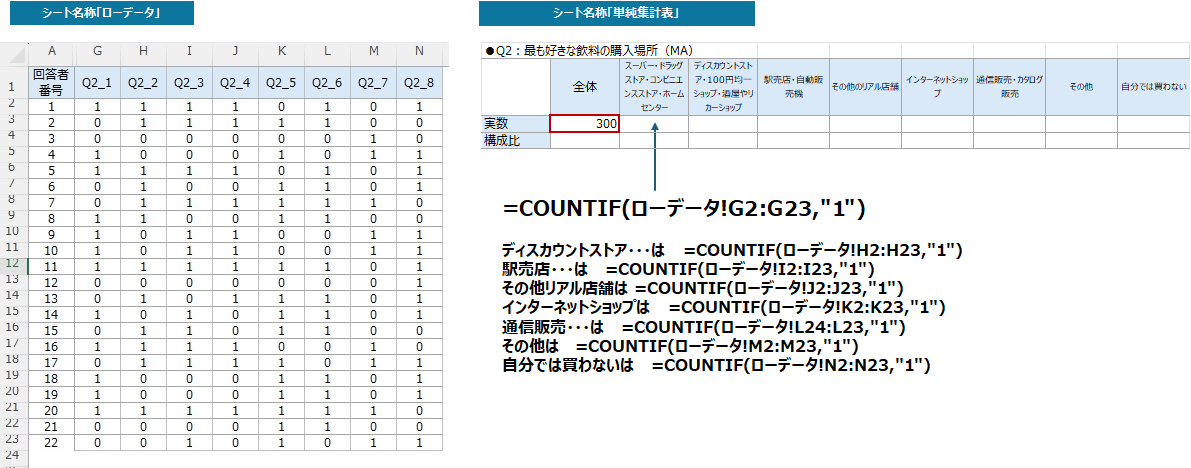Viewport: 1191px width, 468px height.
Task: Select column header K
Action: tap(282, 51)
